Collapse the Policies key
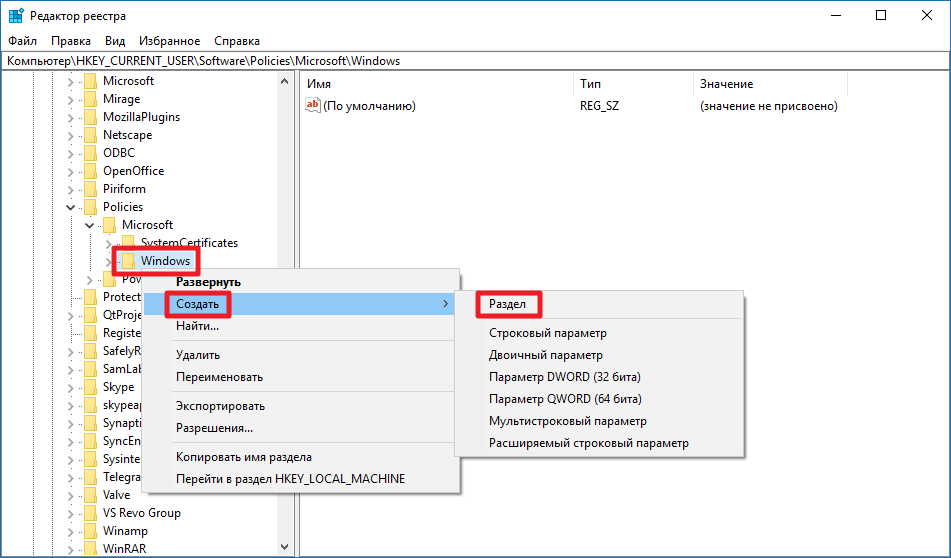 (70, 207)
